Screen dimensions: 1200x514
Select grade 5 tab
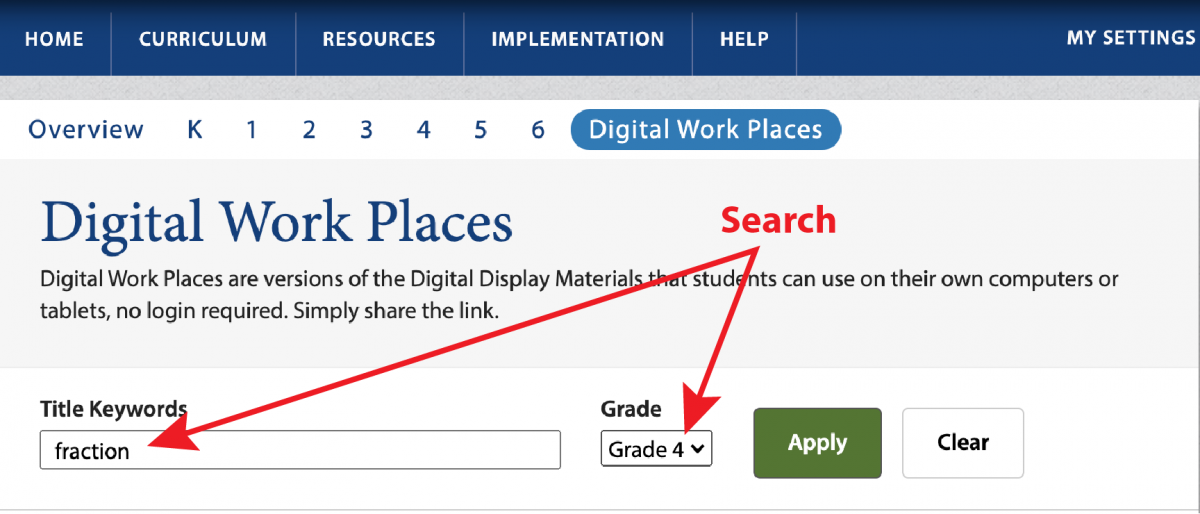(481, 130)
